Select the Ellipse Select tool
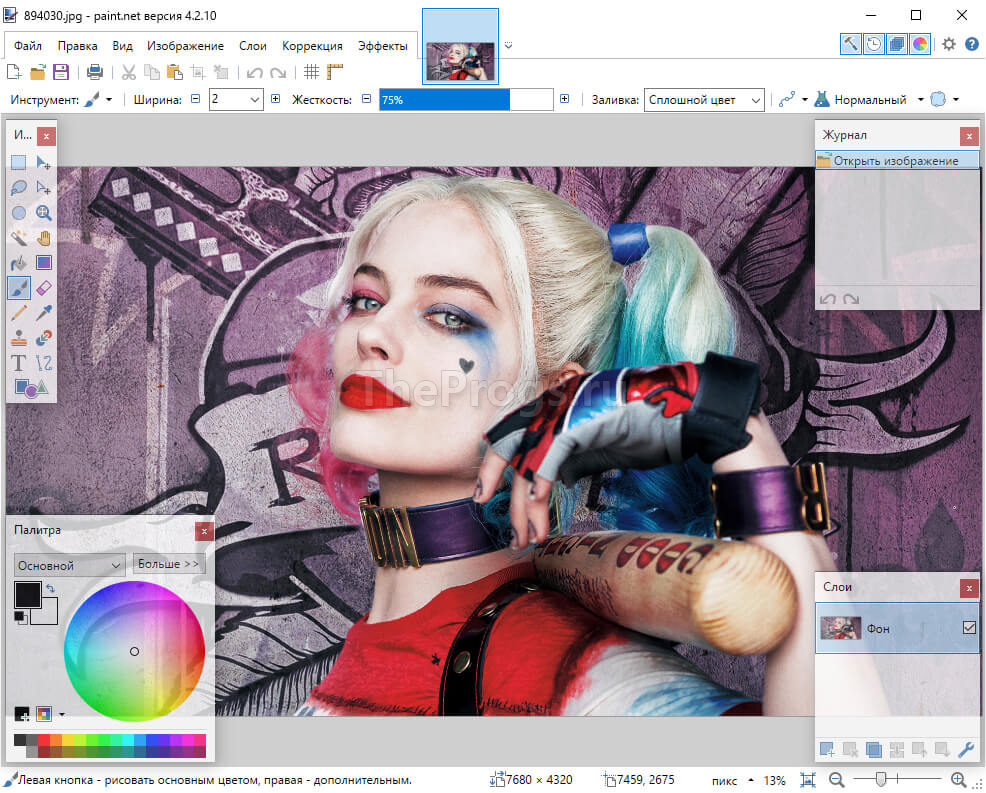 pos(19,213)
